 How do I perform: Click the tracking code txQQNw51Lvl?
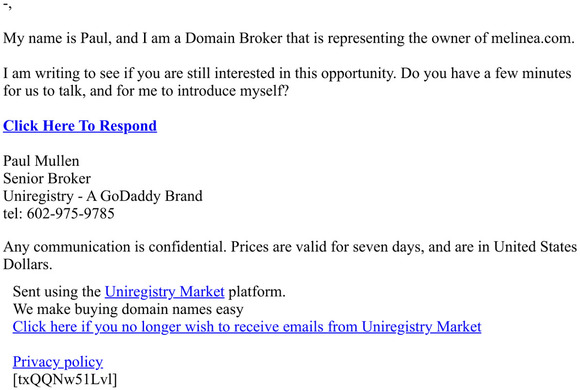65,379
